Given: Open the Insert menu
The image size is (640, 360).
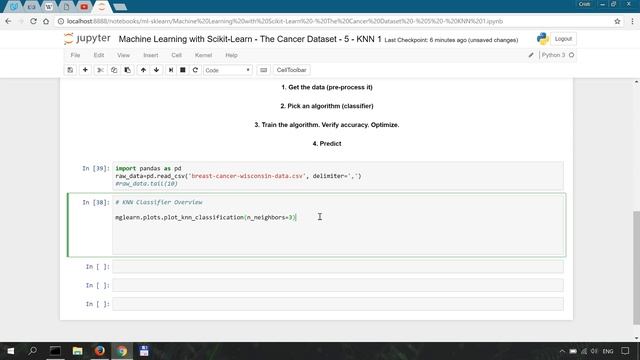Looking at the screenshot, I should click(151, 55).
